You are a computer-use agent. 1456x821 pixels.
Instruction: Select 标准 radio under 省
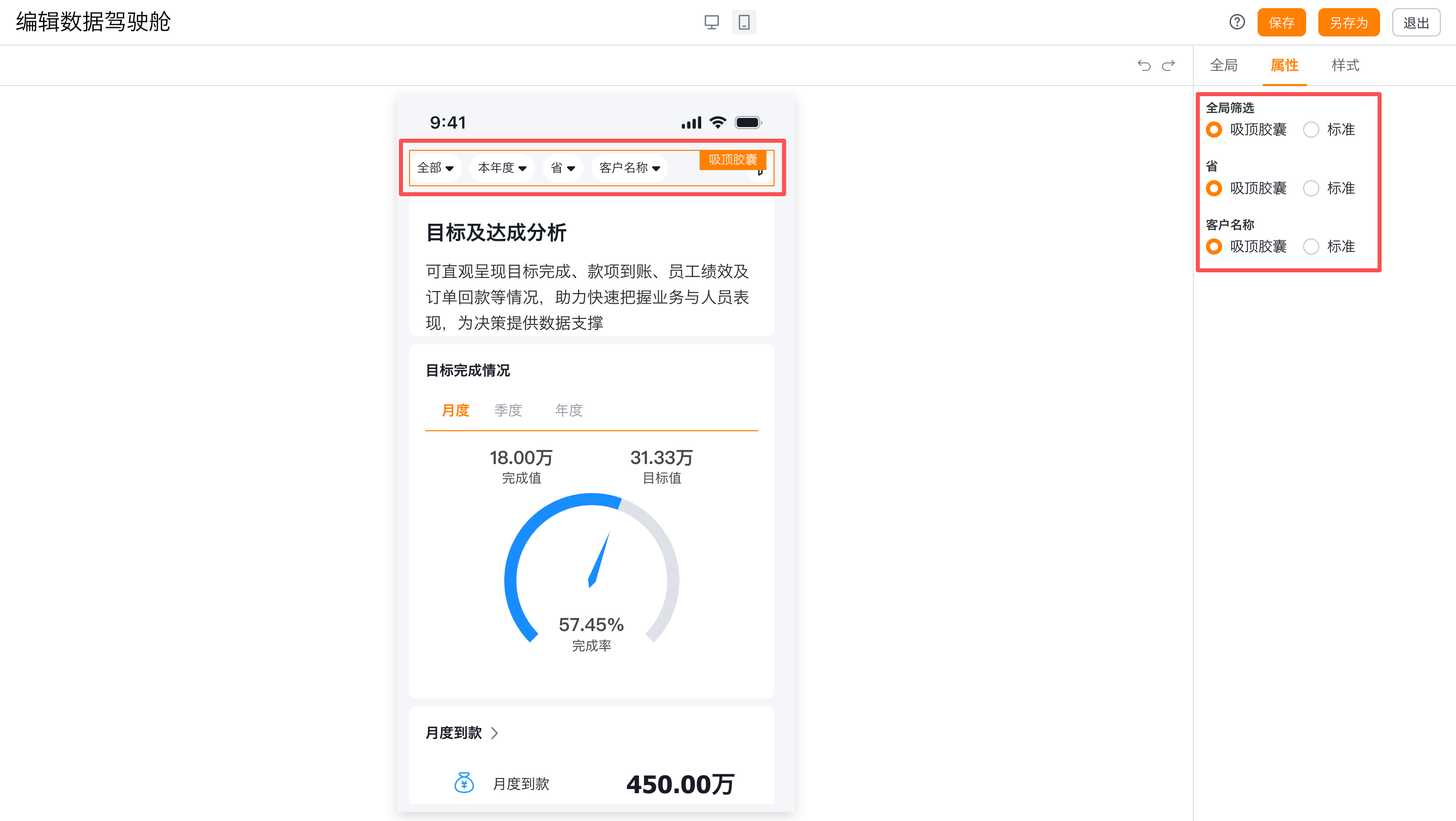pyautogui.click(x=1311, y=188)
